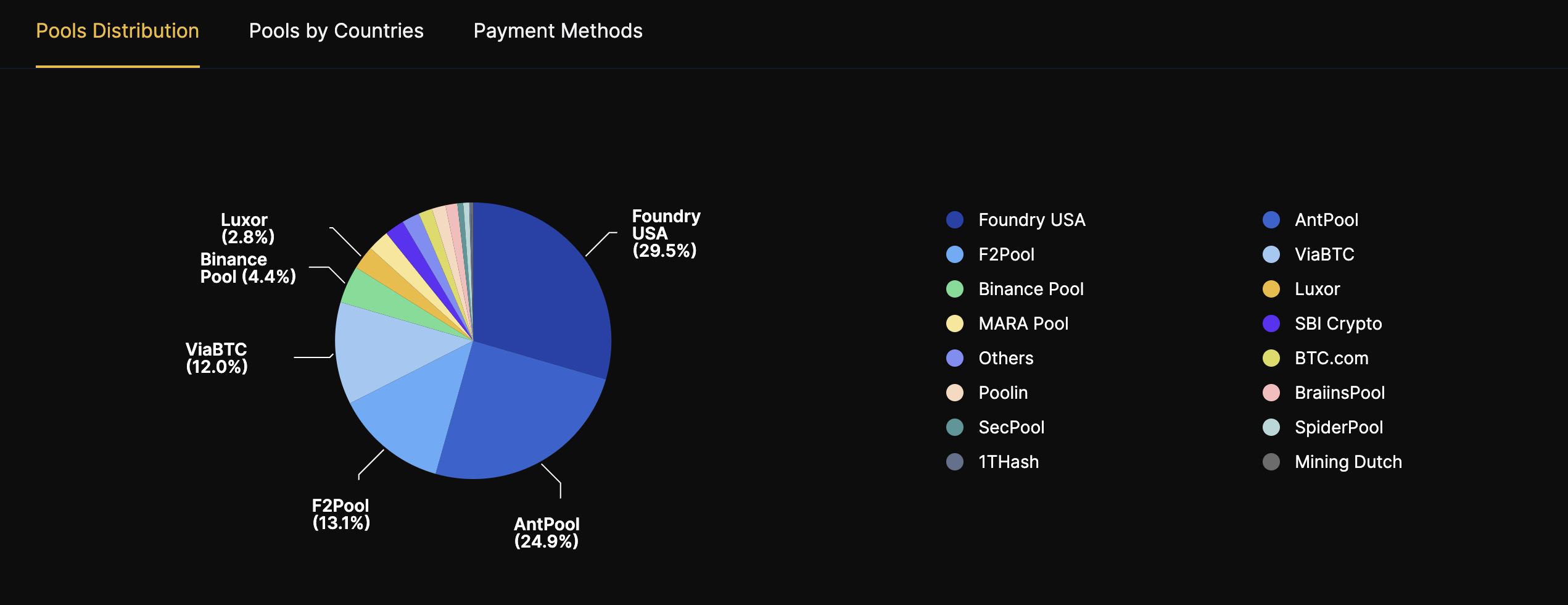Click the MARA Pool legend color dot

[955, 323]
